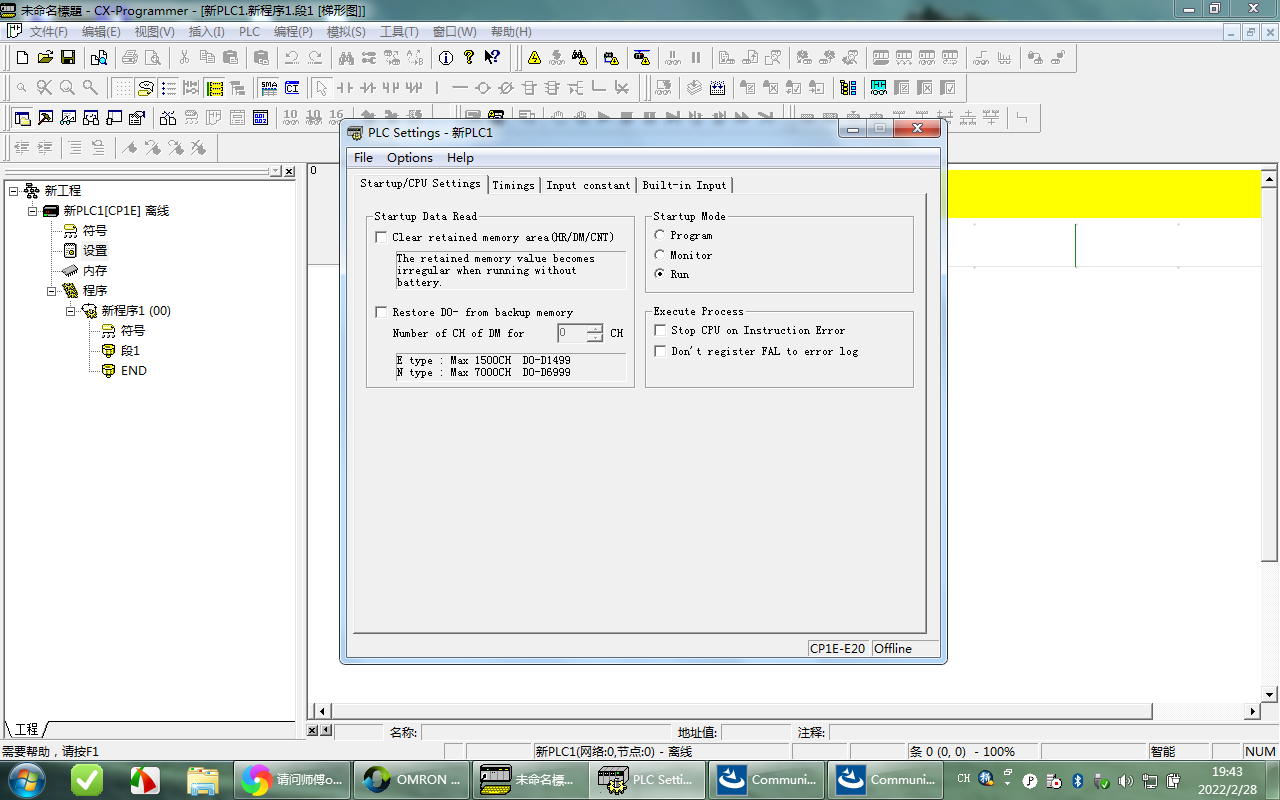The width and height of the screenshot is (1280, 800).
Task: Collapse the 新工程 root node
Action: click(14, 191)
